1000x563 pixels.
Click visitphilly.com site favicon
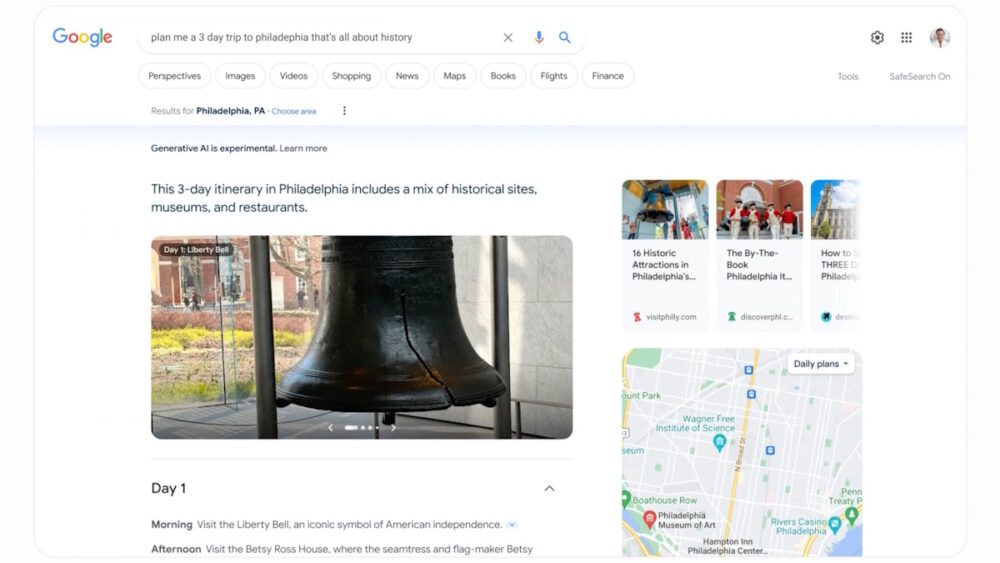pyautogui.click(x=637, y=317)
